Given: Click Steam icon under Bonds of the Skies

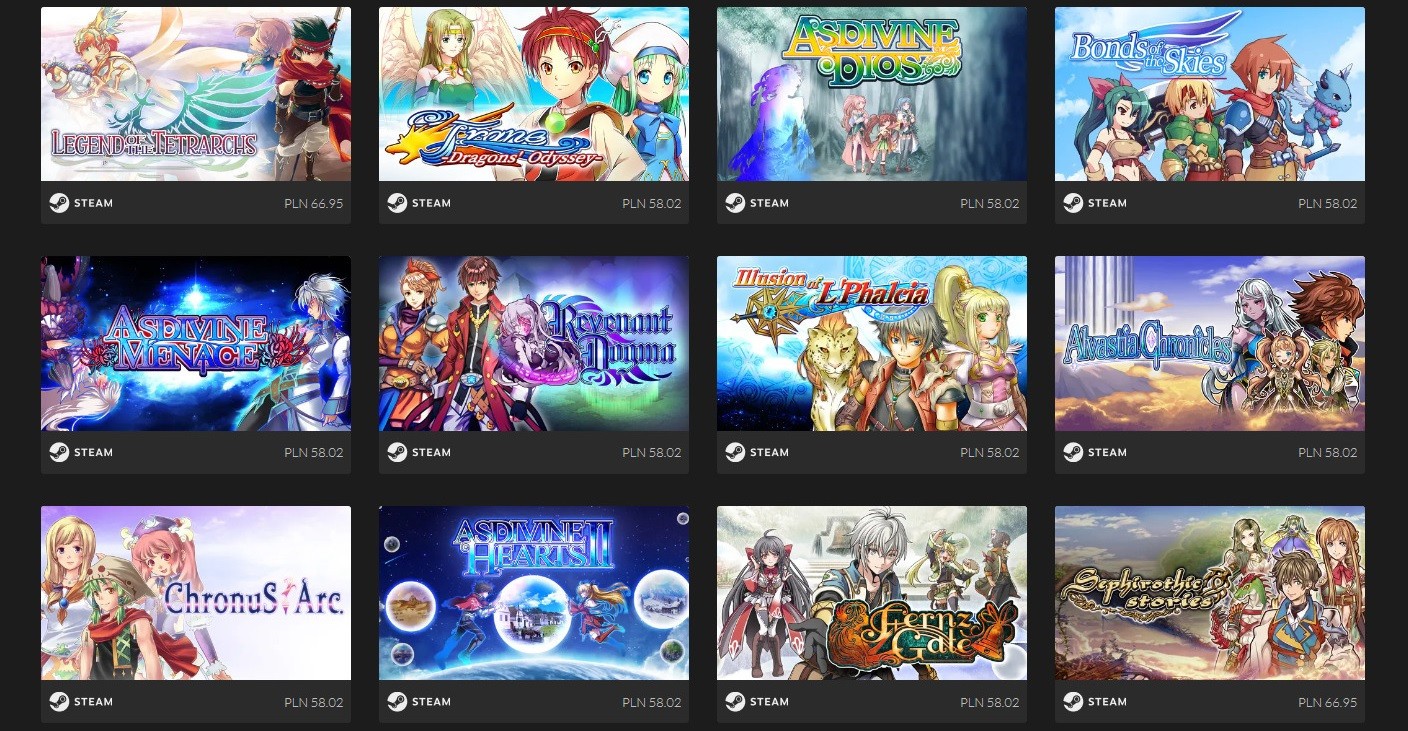Looking at the screenshot, I should pos(1073,203).
